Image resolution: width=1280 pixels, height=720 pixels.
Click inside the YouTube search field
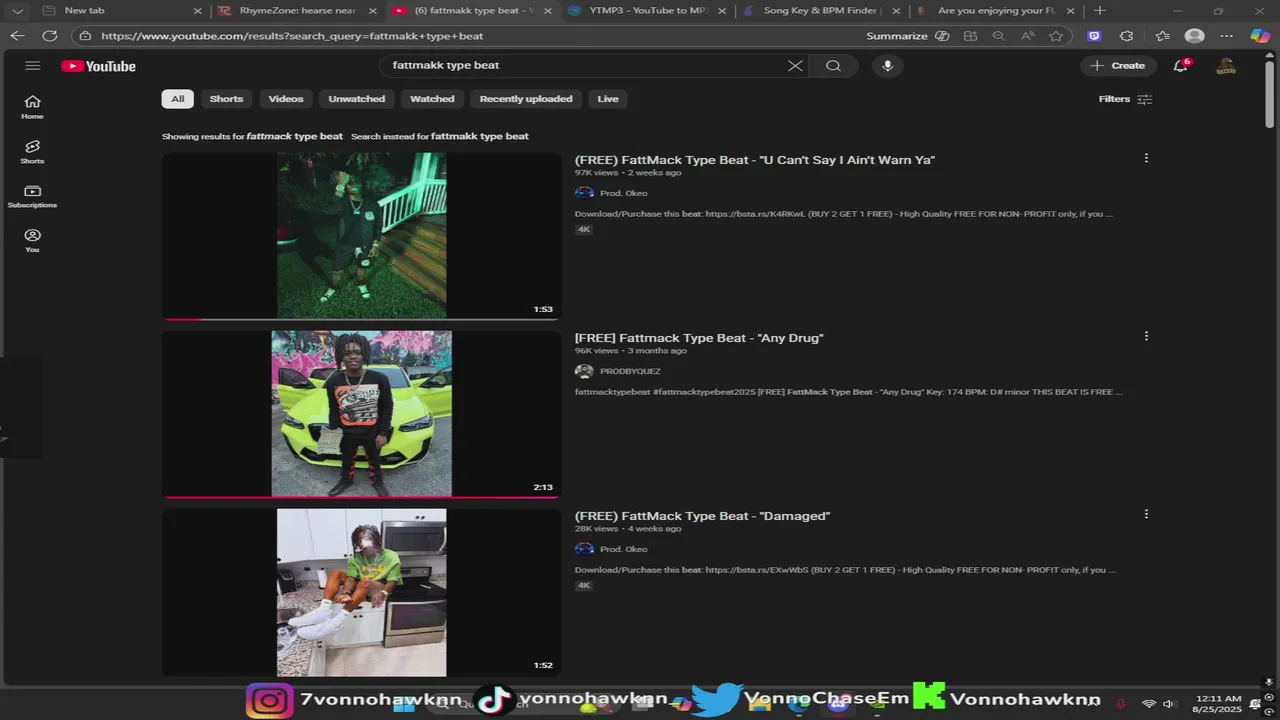585,66
